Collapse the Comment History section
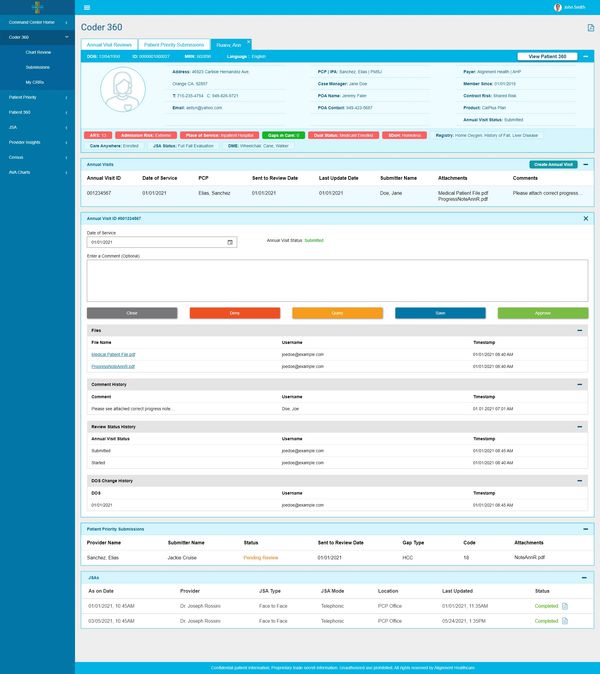 579,384
